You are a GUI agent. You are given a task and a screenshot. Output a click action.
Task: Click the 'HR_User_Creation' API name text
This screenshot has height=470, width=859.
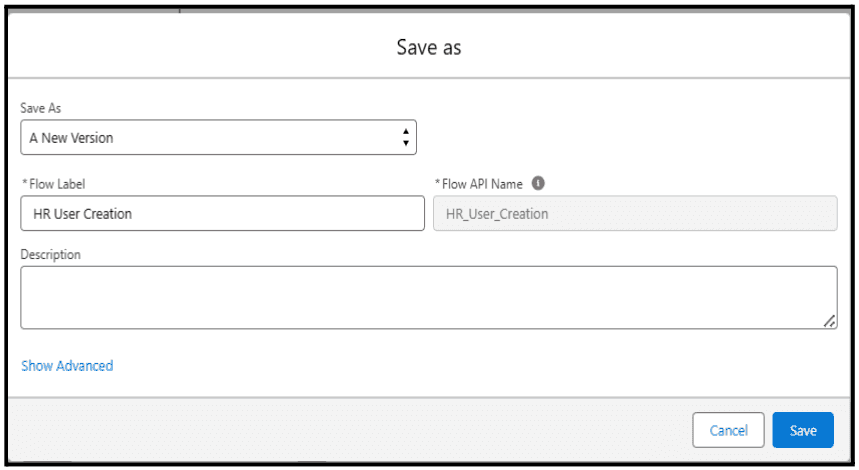[x=497, y=214]
